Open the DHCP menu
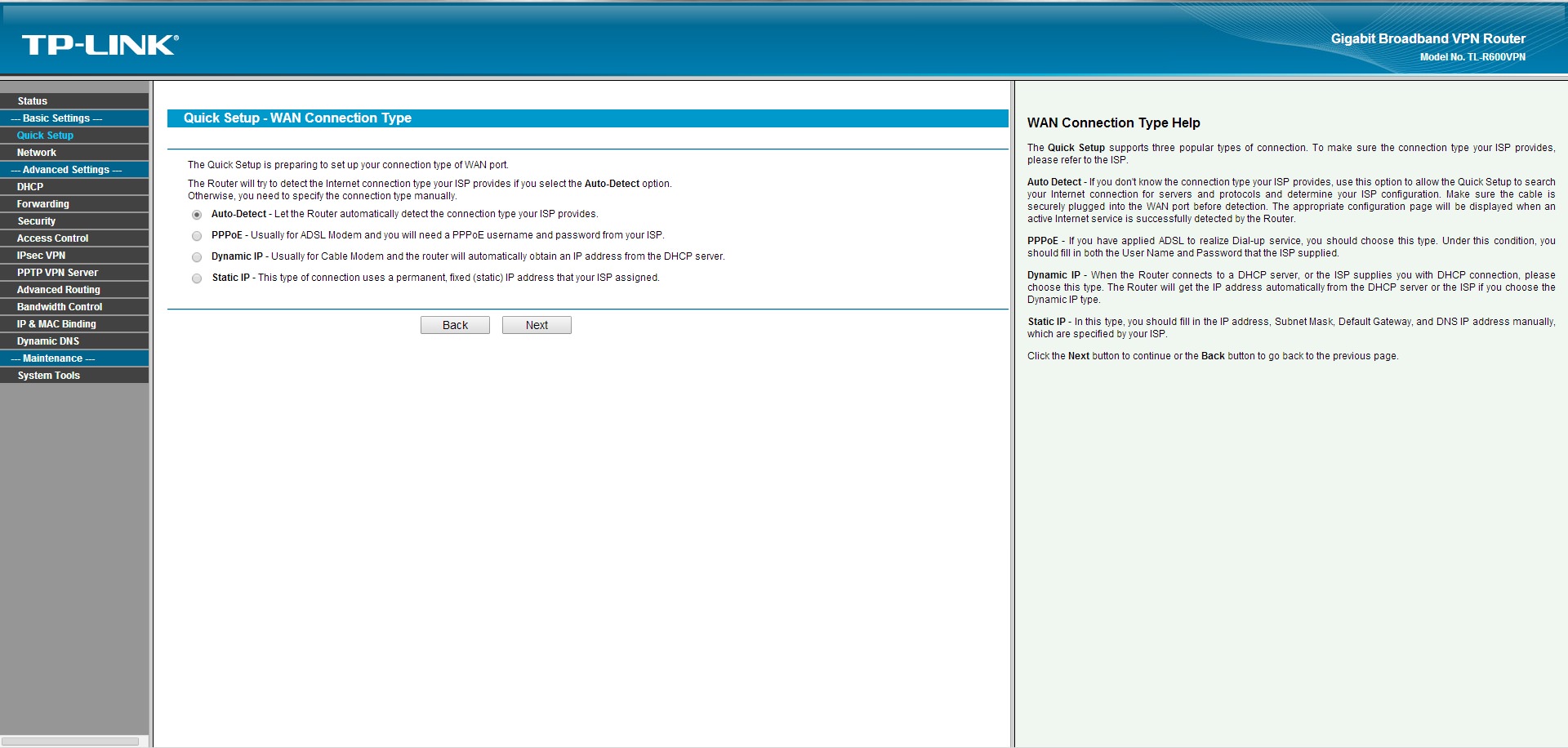This screenshot has height=748, width=1568. point(74,187)
